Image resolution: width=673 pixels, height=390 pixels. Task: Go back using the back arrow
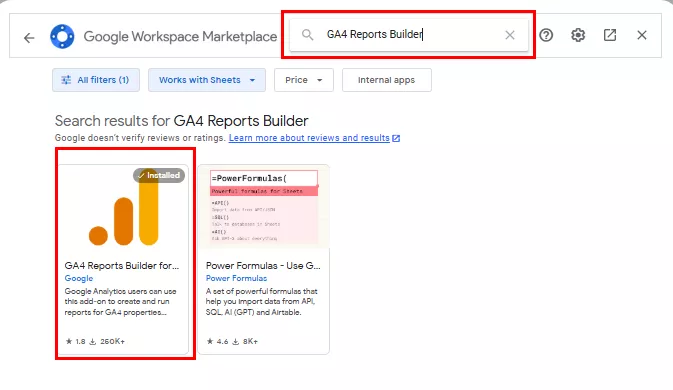pos(29,38)
